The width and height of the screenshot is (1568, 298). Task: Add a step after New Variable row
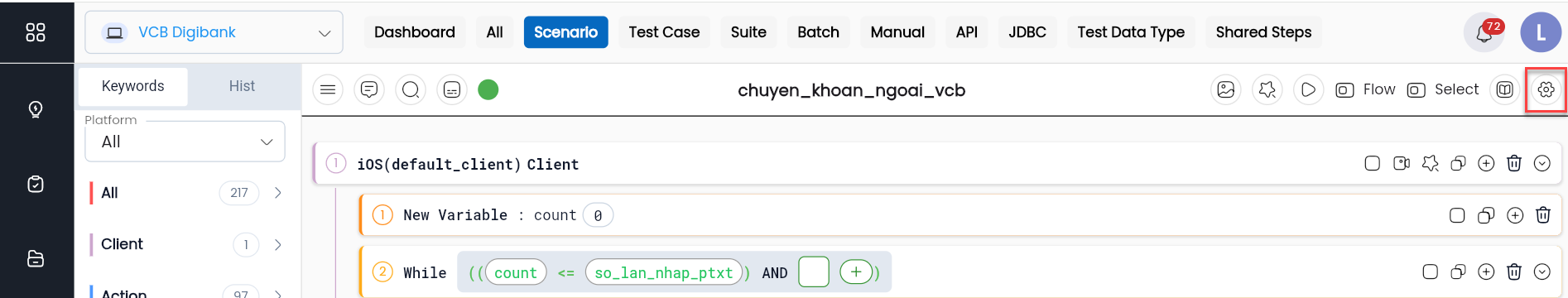(1515, 215)
